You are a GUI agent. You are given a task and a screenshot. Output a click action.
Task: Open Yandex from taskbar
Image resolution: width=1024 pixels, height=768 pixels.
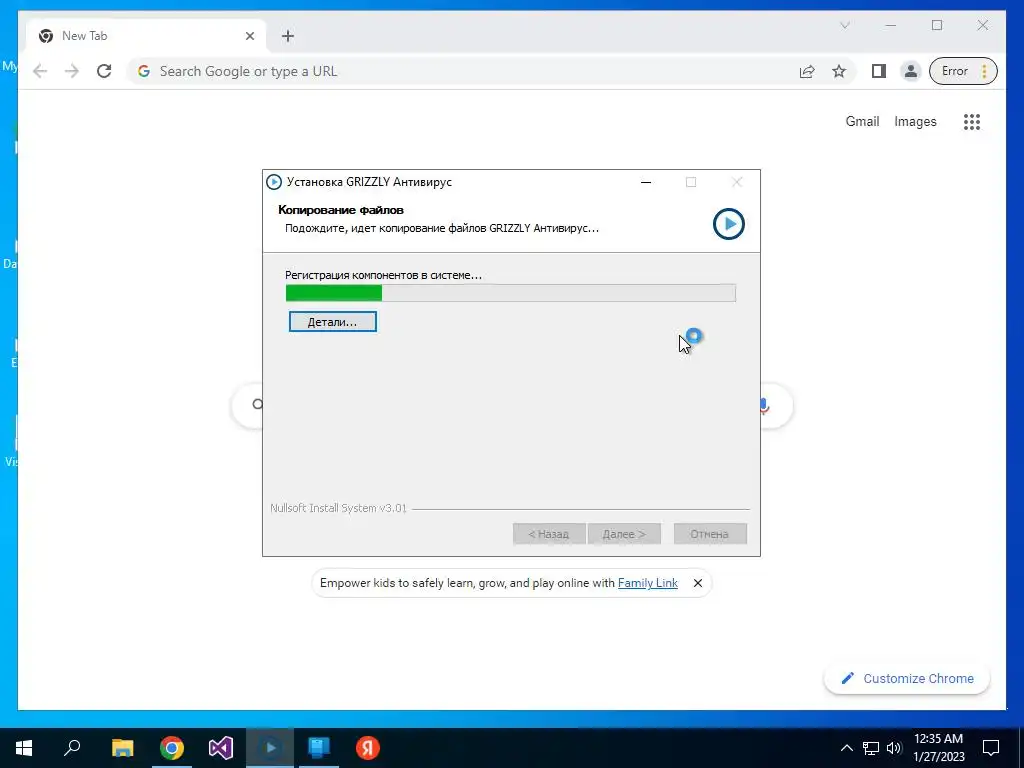(368, 748)
